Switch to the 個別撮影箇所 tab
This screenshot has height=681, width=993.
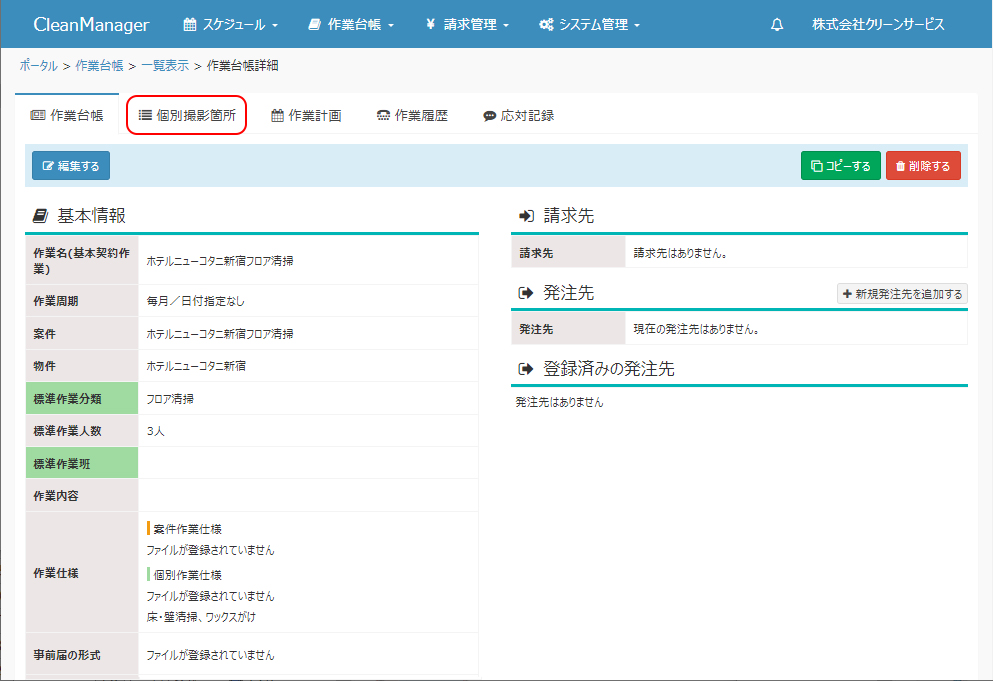pyautogui.click(x=187, y=116)
